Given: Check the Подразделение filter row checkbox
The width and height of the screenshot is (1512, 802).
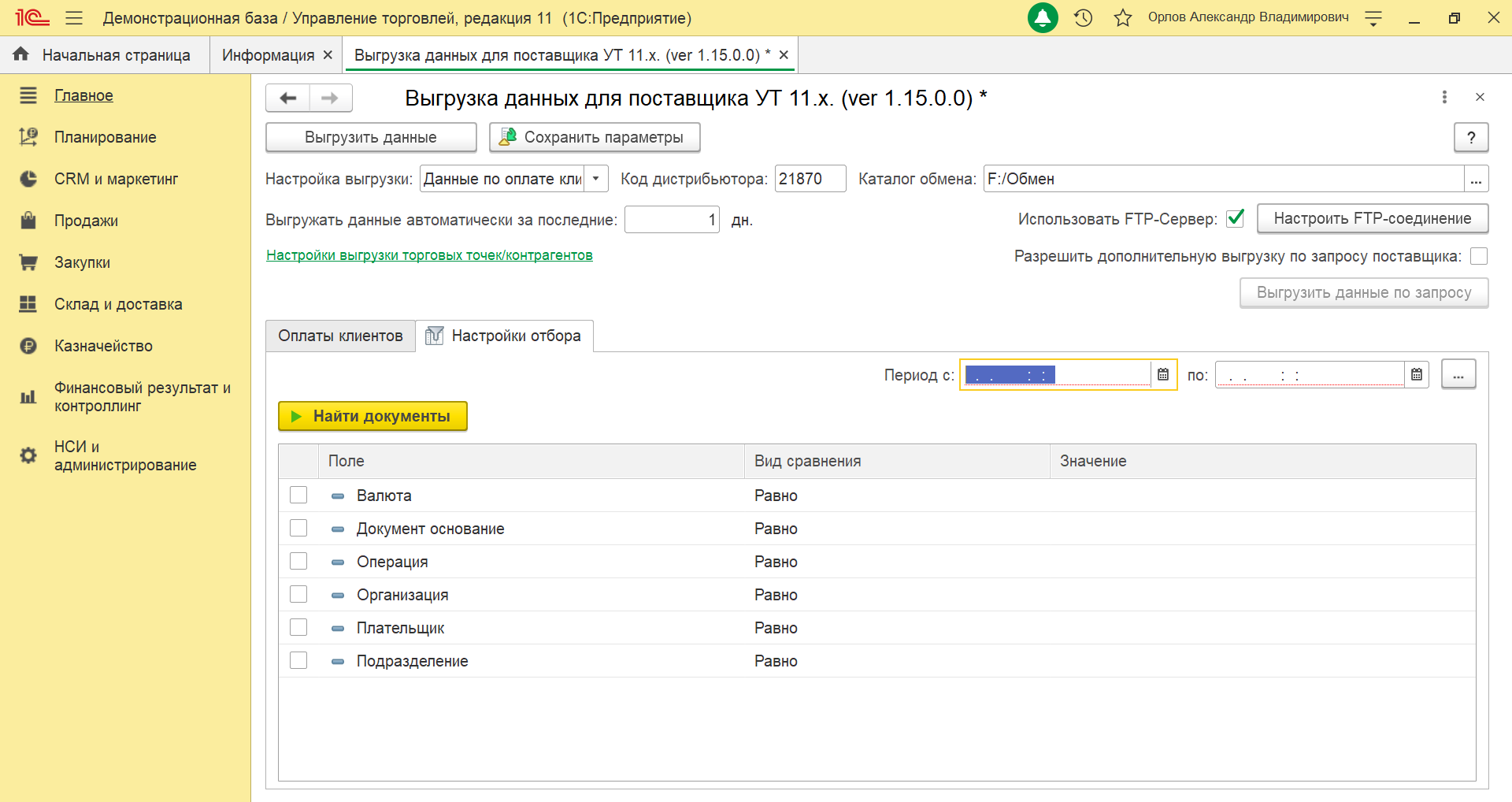Looking at the screenshot, I should 298,660.
